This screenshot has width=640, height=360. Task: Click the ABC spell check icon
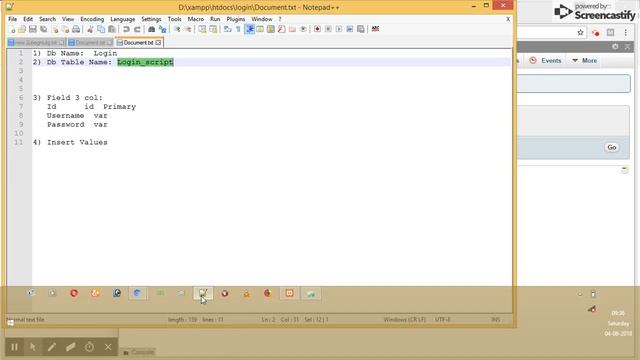coord(375,29)
